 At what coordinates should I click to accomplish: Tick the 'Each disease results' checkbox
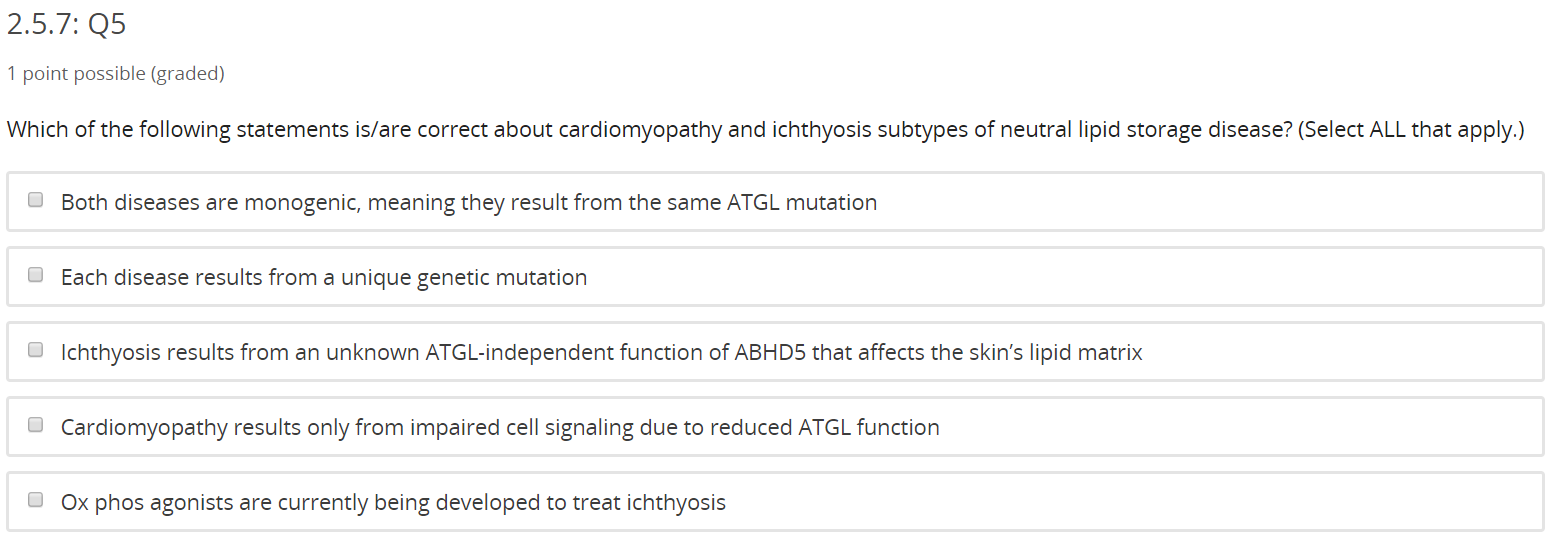coord(36,275)
